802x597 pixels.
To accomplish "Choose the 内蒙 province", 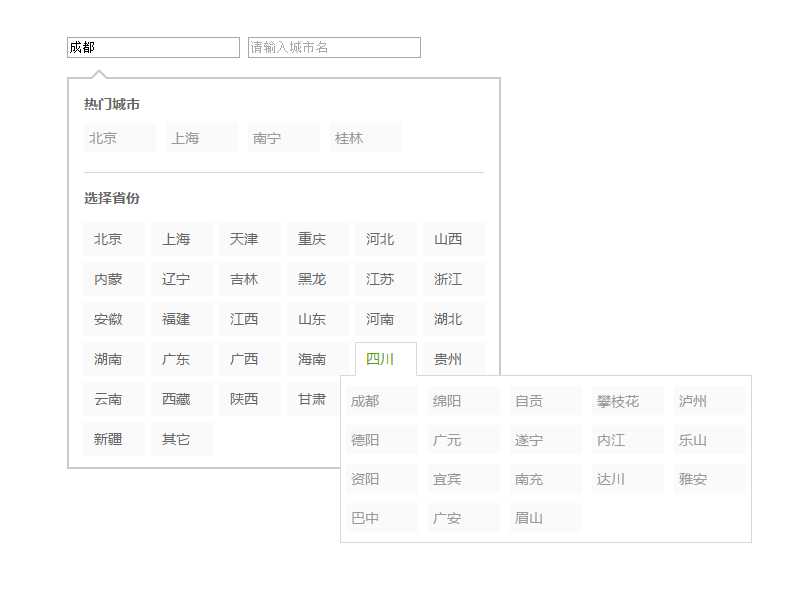I will 114,279.
